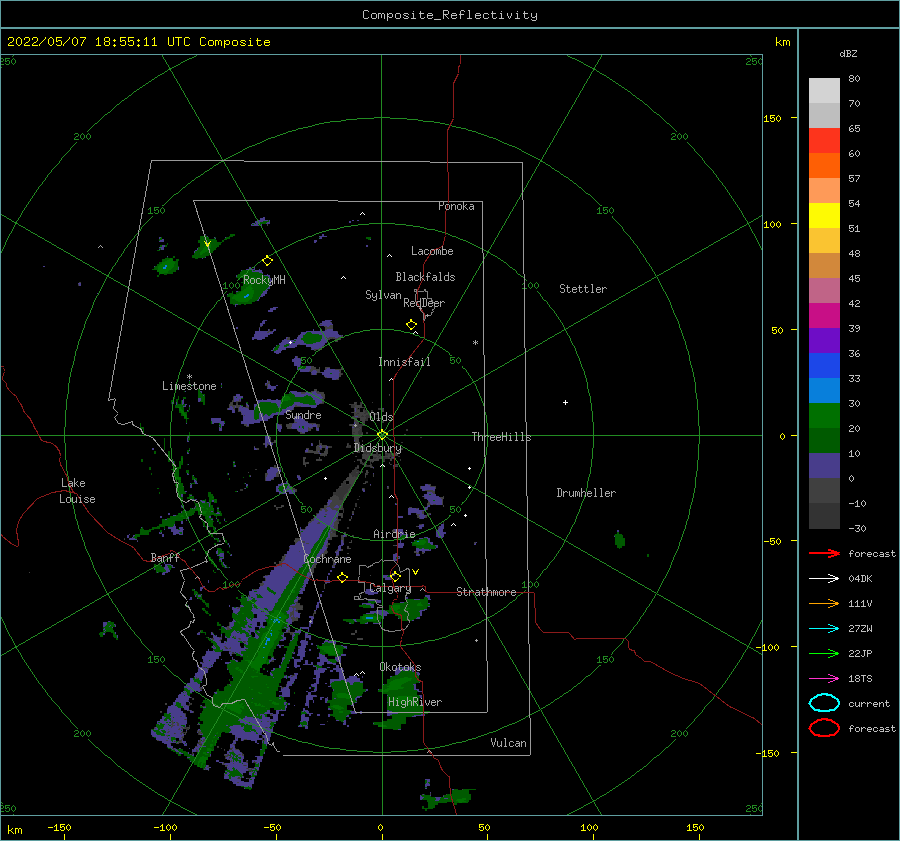Click the yellow 150 tick on right axis
The width and height of the screenshot is (900, 841).
tap(773, 118)
